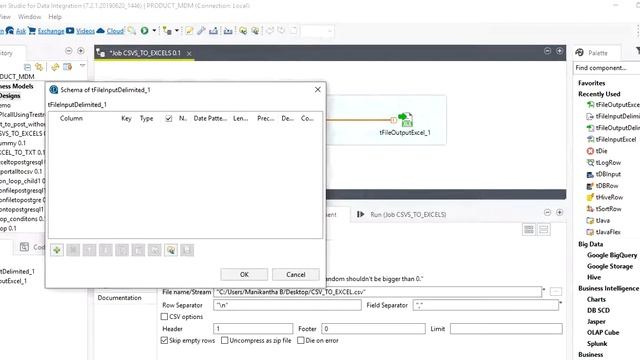640x360 pixels.
Task: Run the job with green play toolbar icon
Action: click(144, 31)
